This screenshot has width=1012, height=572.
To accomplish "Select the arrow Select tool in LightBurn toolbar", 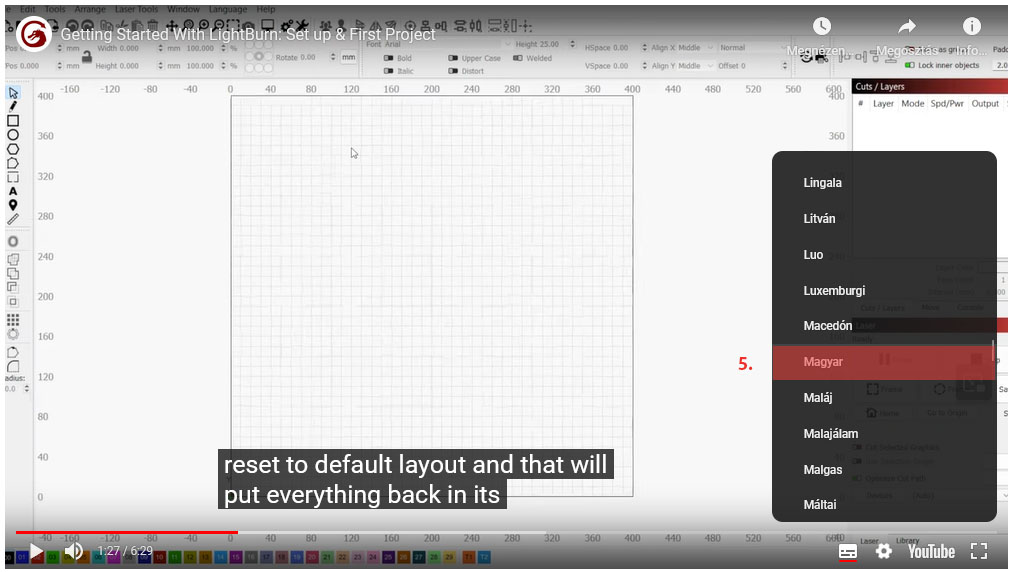I will click(x=13, y=93).
